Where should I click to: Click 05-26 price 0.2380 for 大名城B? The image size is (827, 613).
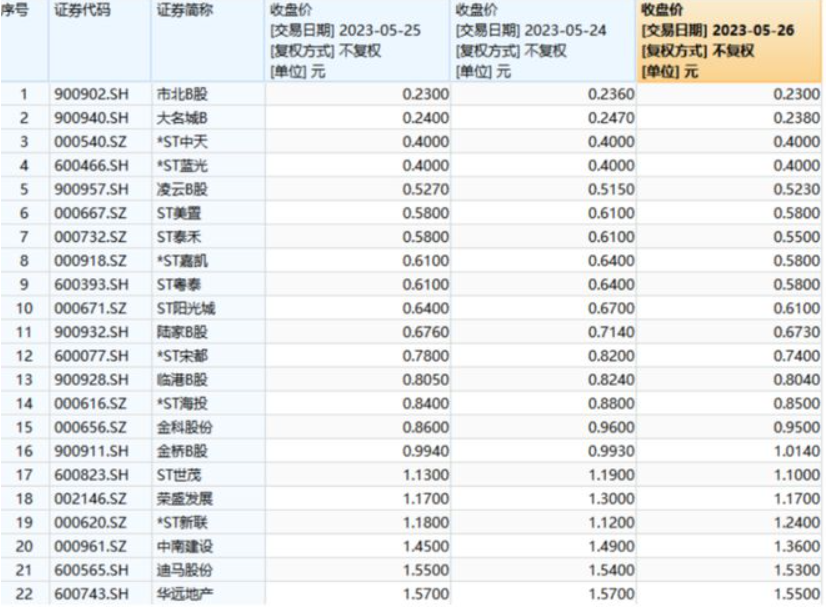tap(797, 118)
